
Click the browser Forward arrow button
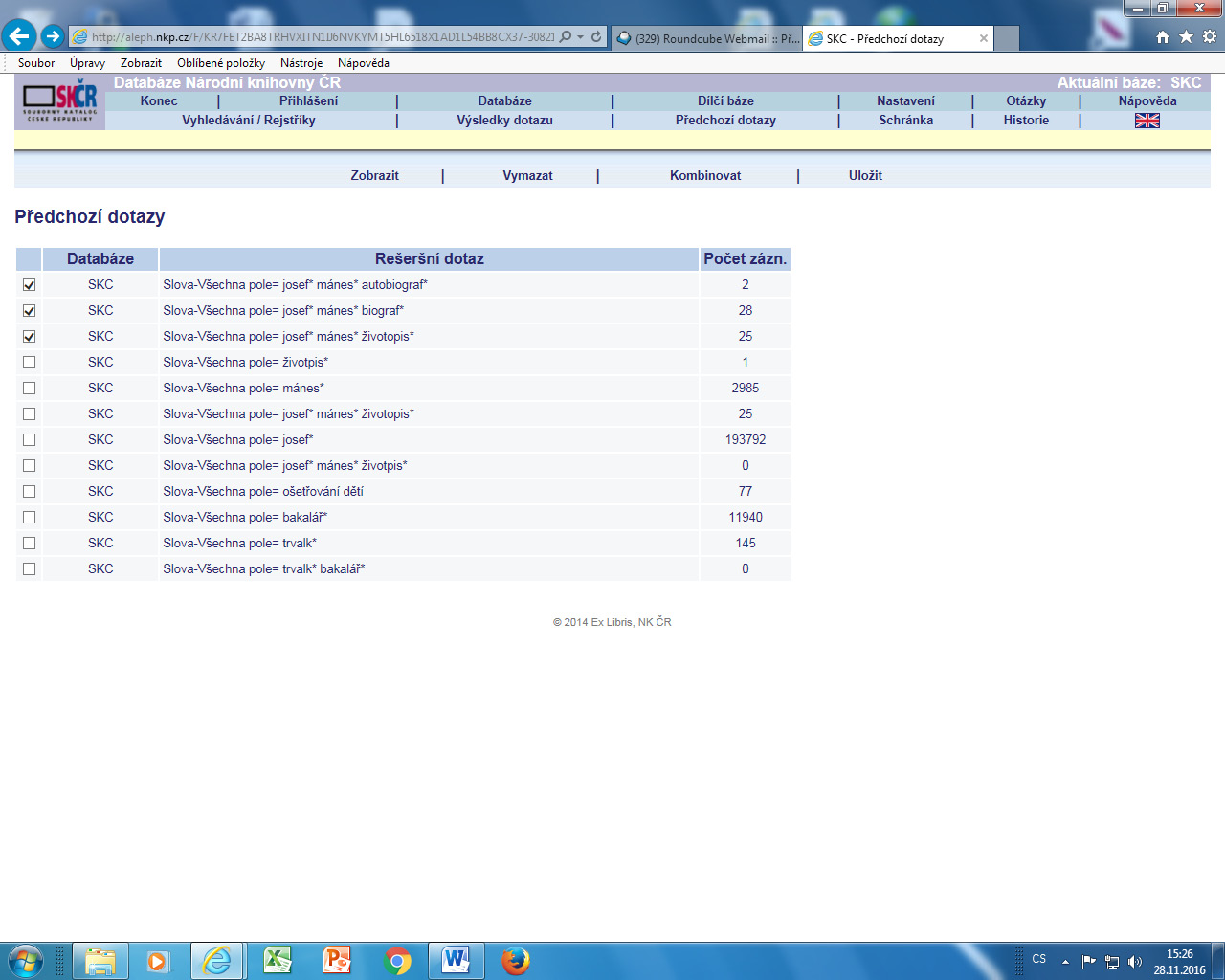[53, 36]
